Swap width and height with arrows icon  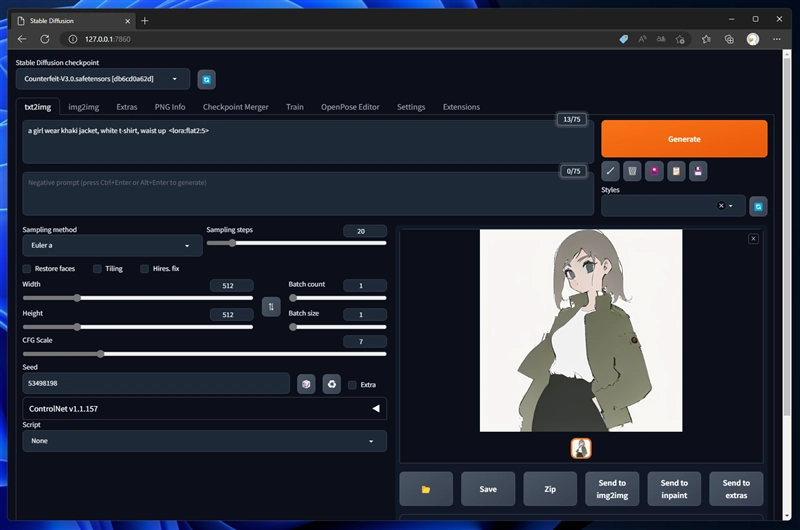tap(270, 307)
